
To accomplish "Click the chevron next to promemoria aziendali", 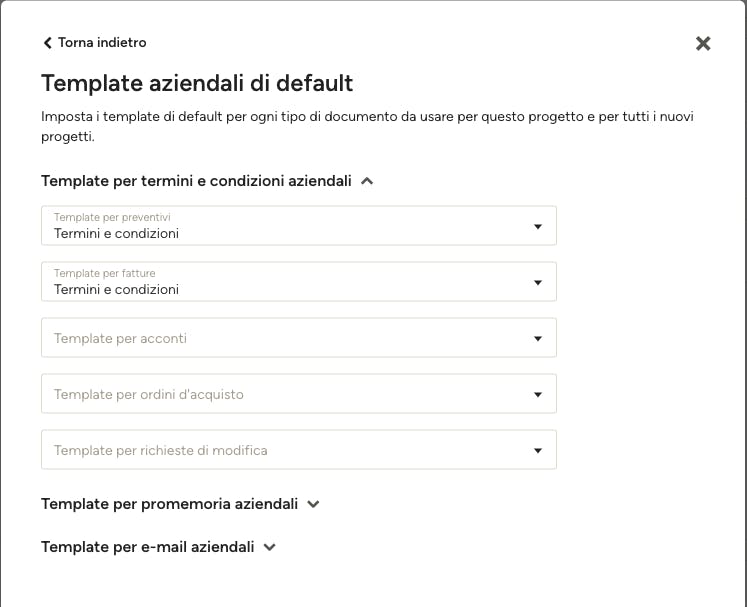I will pyautogui.click(x=313, y=504).
